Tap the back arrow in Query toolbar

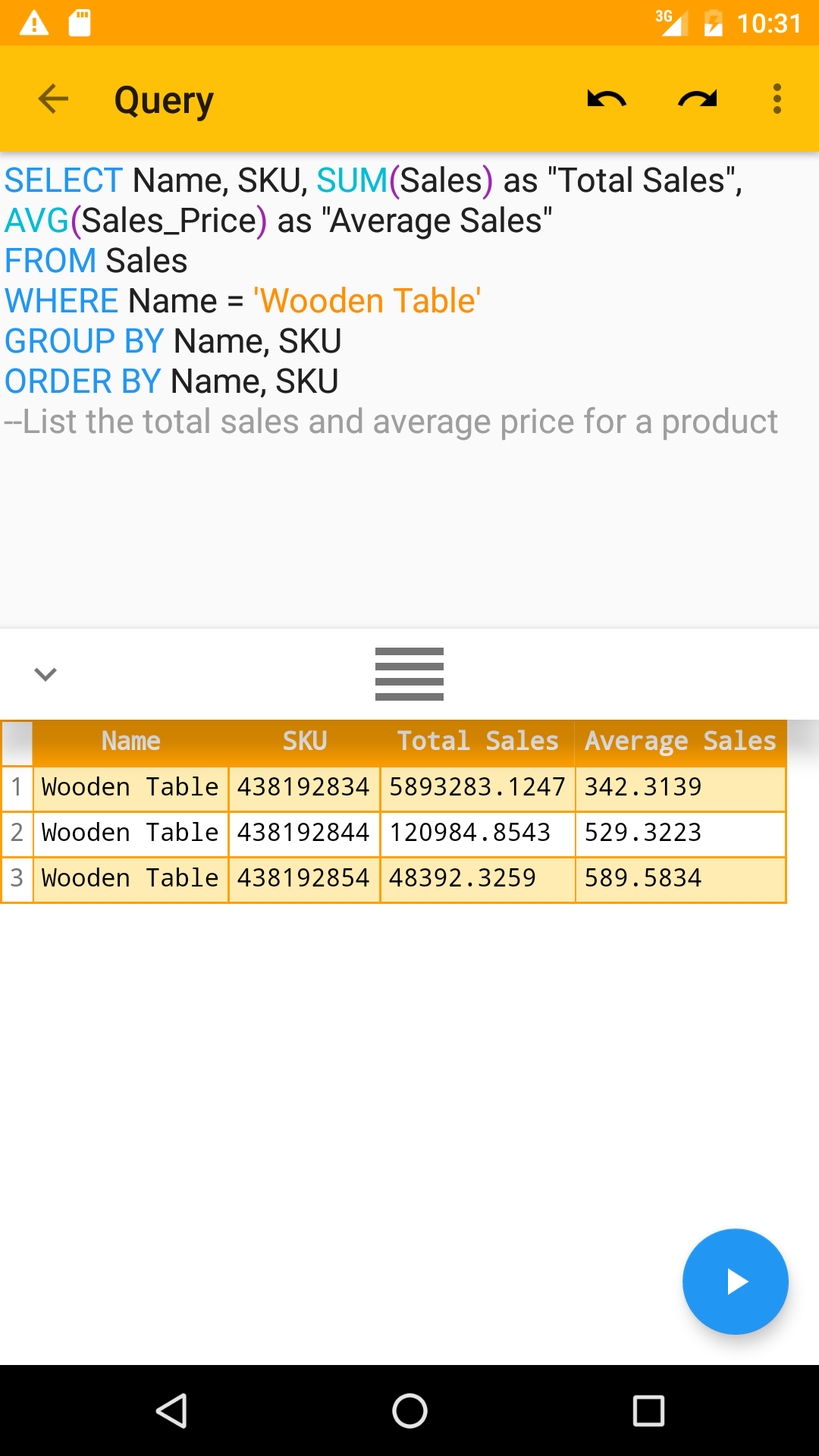[53, 99]
